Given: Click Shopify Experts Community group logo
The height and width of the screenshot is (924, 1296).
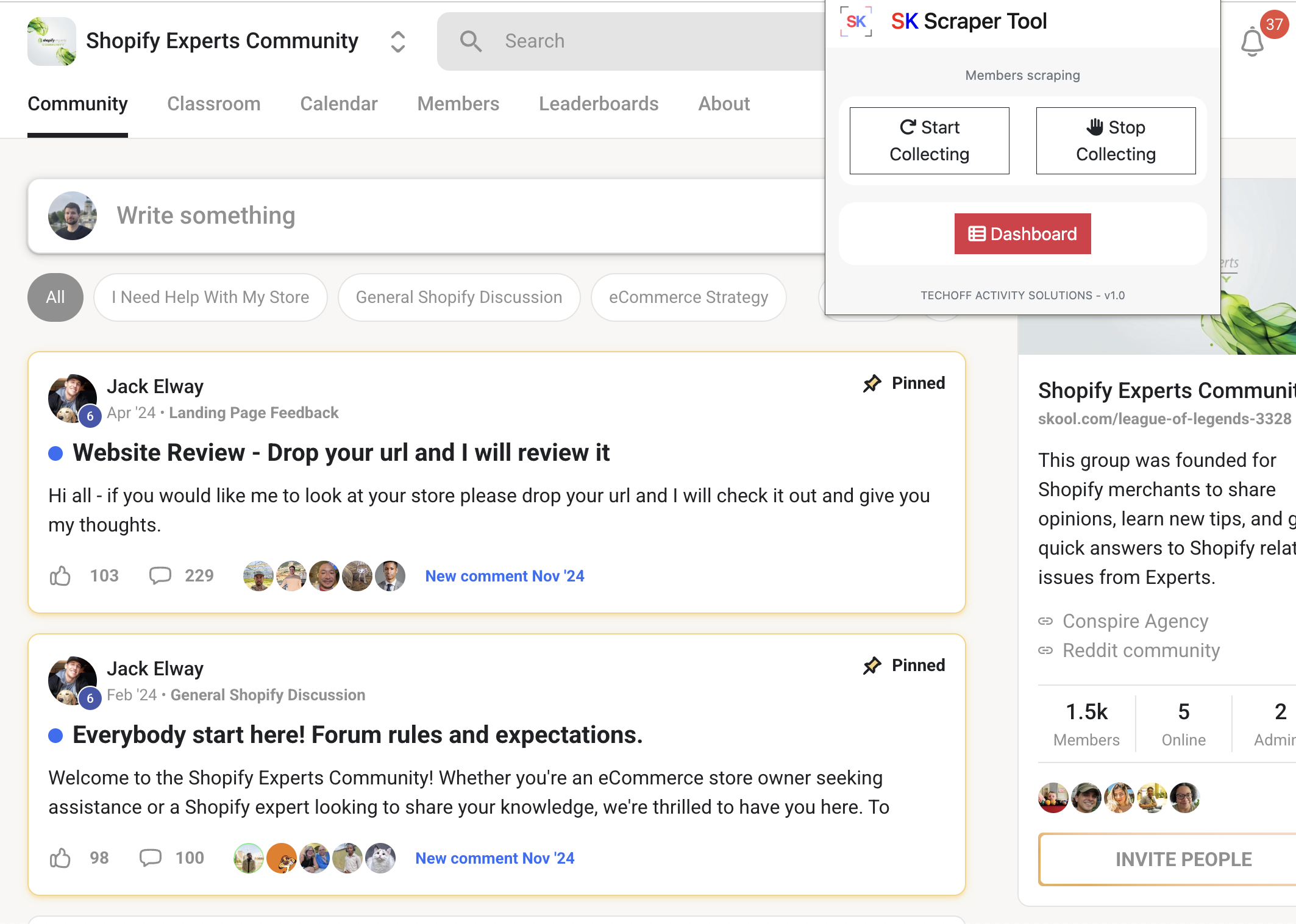Looking at the screenshot, I should coord(52,41).
